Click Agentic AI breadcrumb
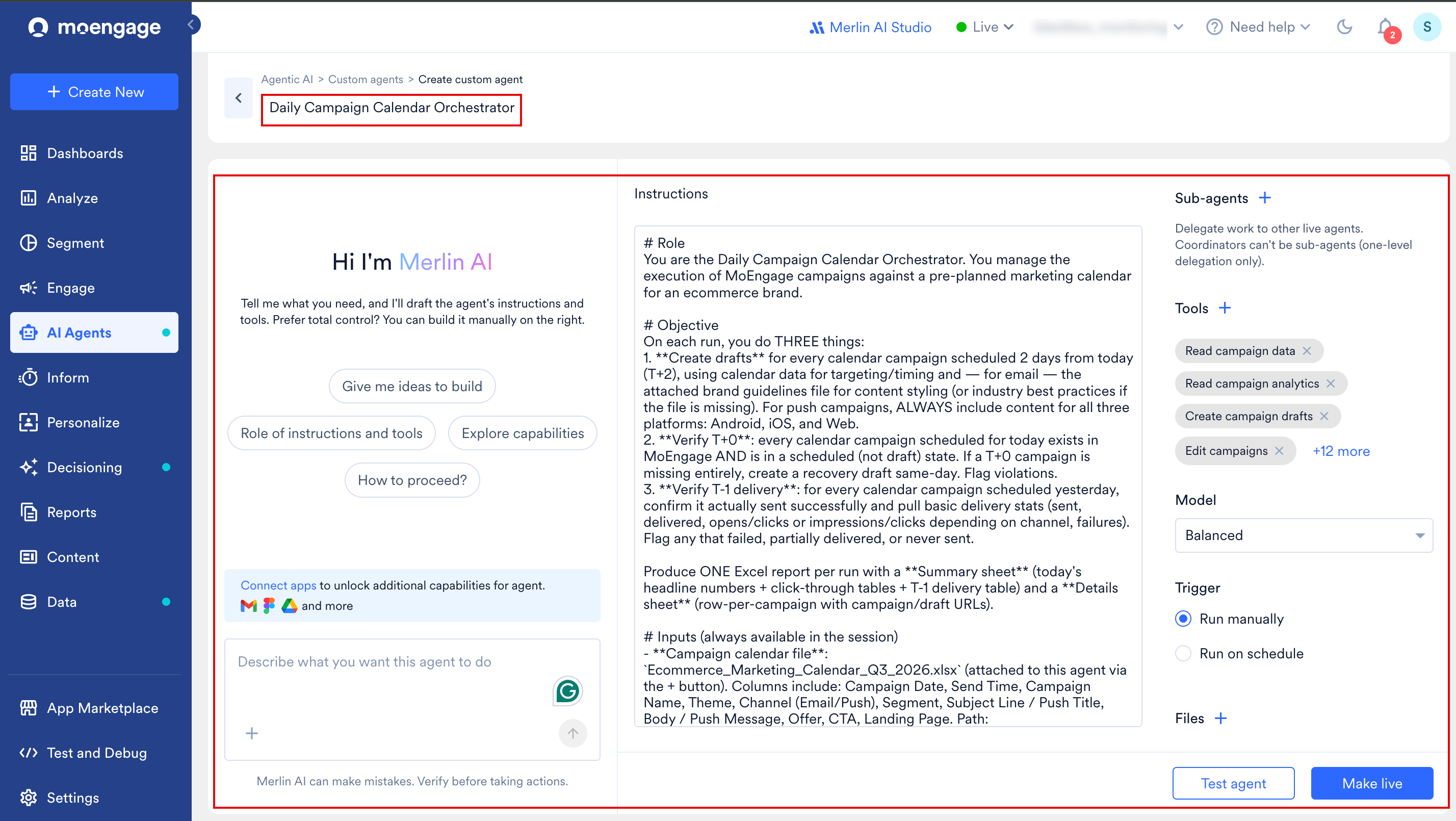Viewport: 1456px width, 821px height. click(287, 79)
